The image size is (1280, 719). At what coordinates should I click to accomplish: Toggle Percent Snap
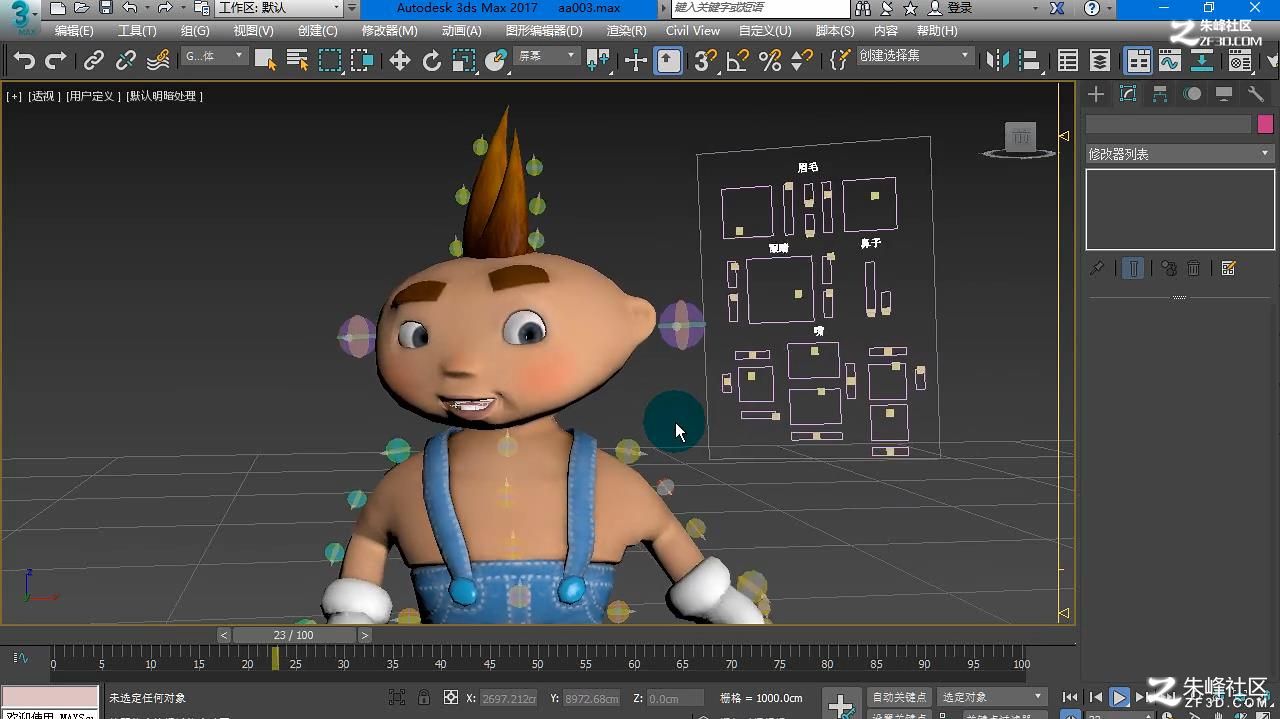pos(770,61)
